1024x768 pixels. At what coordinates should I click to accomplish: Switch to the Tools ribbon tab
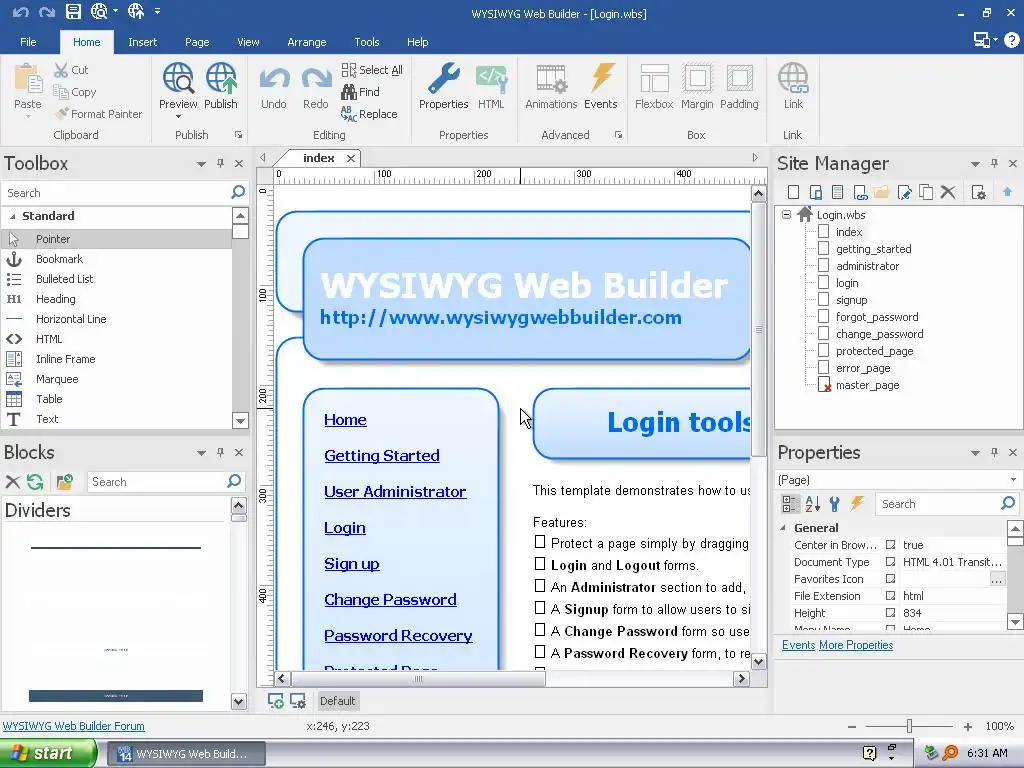[366, 42]
